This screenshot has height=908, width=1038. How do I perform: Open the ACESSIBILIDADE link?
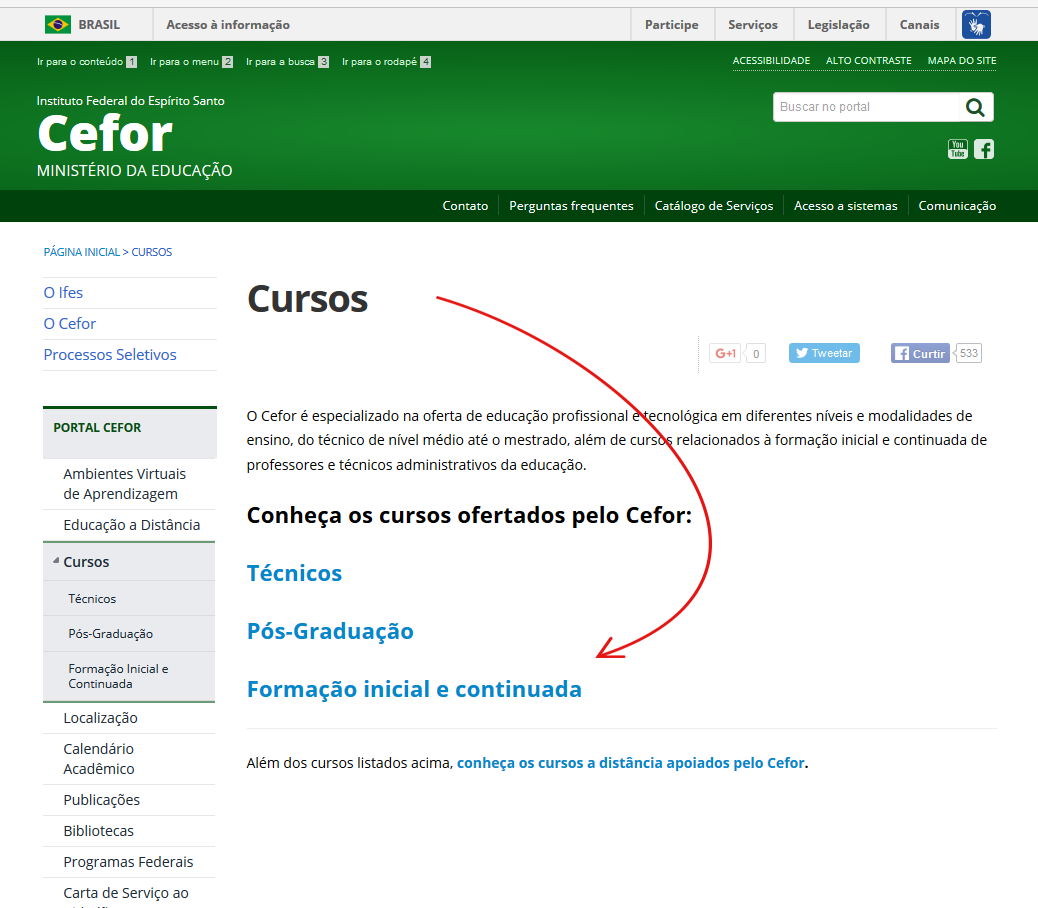point(771,60)
